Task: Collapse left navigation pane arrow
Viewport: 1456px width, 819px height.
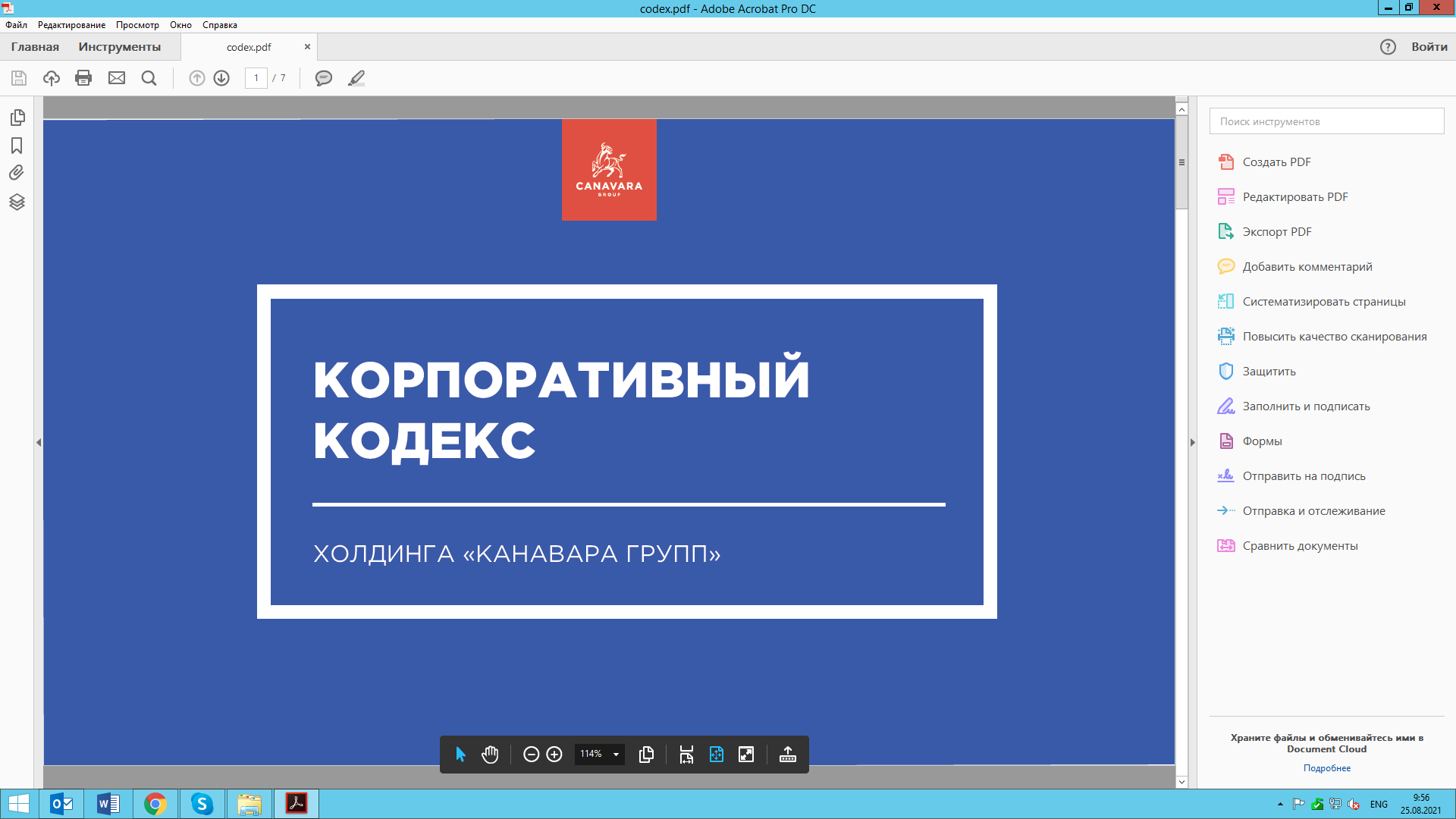Action: tap(39, 442)
